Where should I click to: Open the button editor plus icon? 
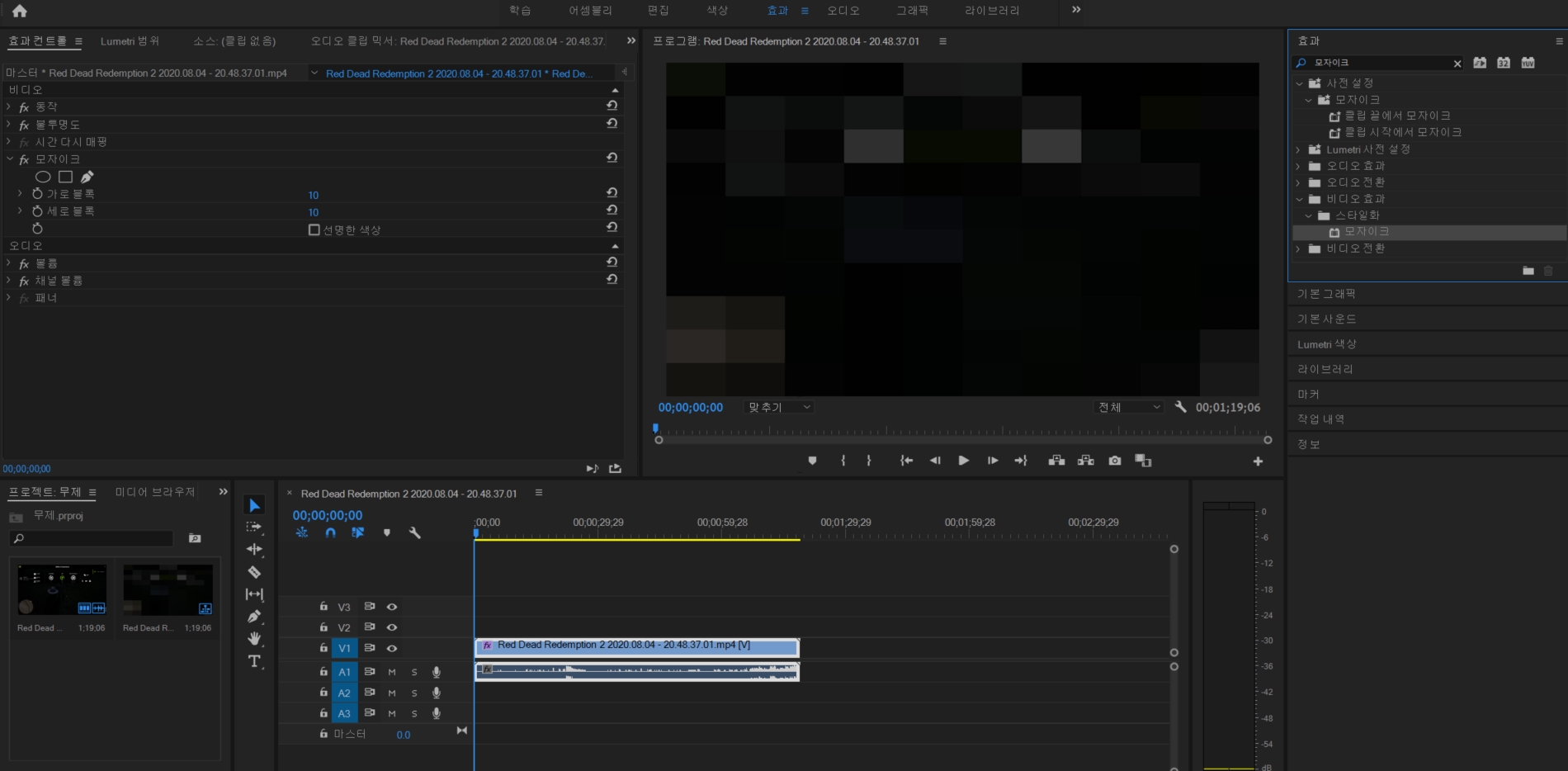(x=1258, y=461)
